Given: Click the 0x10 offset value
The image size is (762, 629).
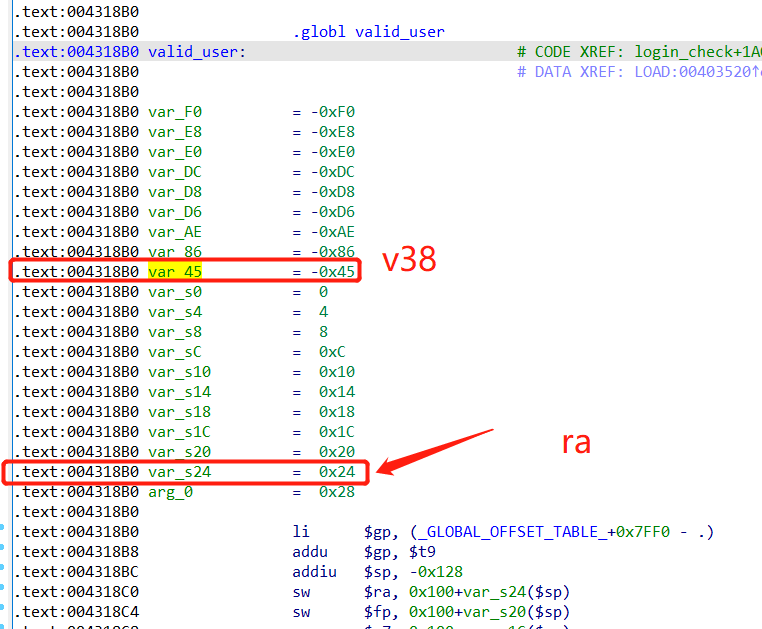Looking at the screenshot, I should [x=337, y=372].
